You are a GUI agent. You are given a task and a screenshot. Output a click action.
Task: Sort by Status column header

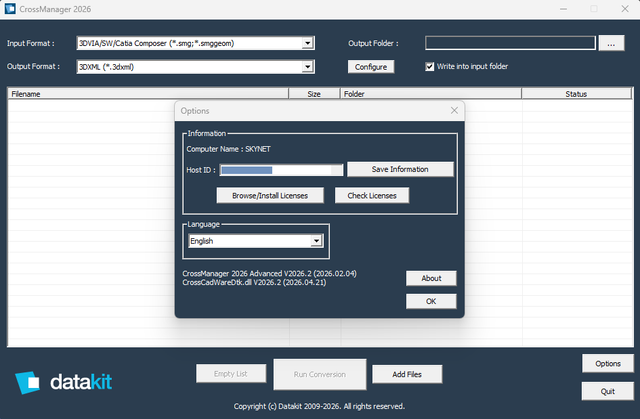[x=576, y=94]
